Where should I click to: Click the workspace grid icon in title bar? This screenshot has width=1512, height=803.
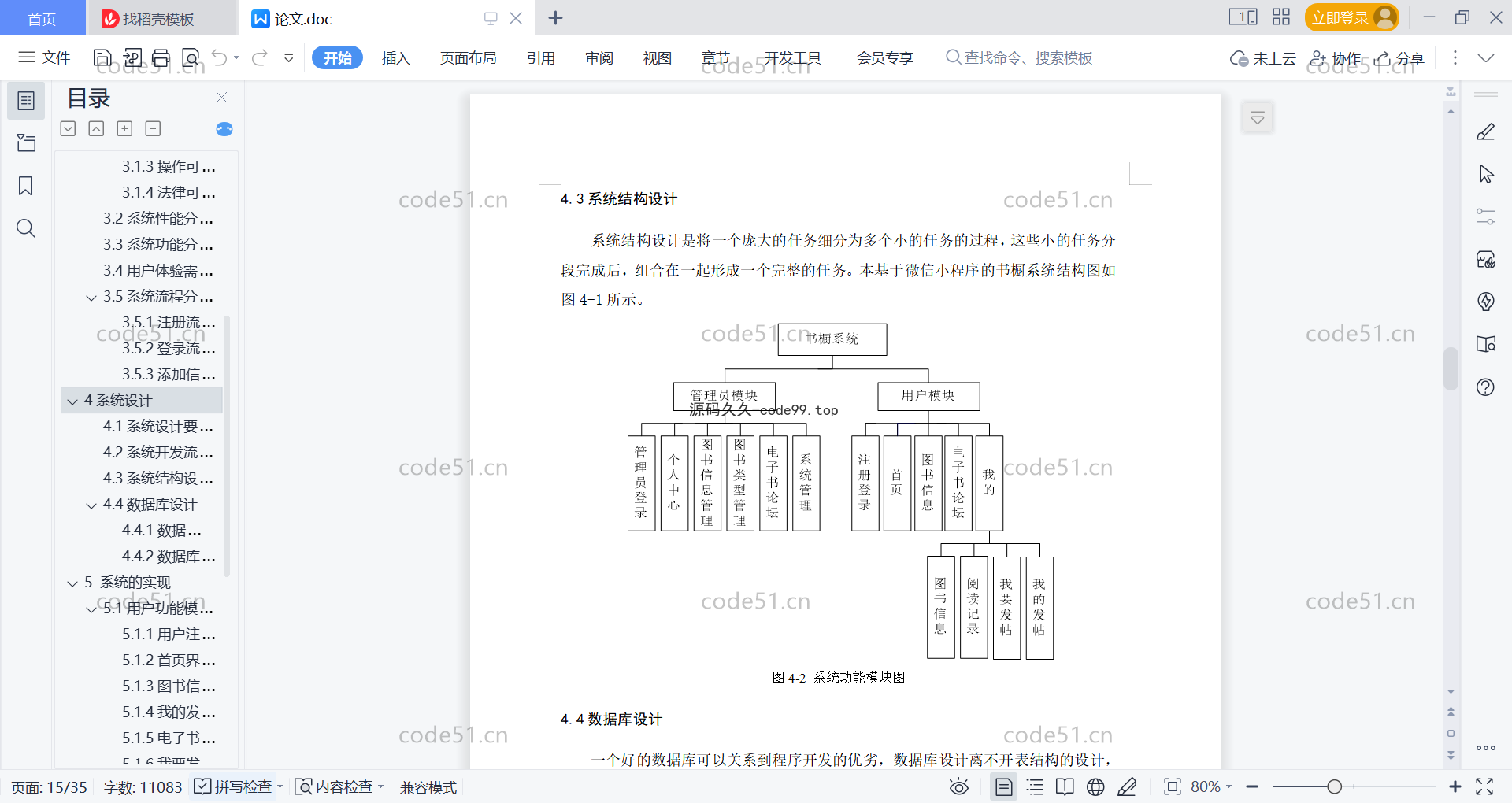click(x=1281, y=17)
